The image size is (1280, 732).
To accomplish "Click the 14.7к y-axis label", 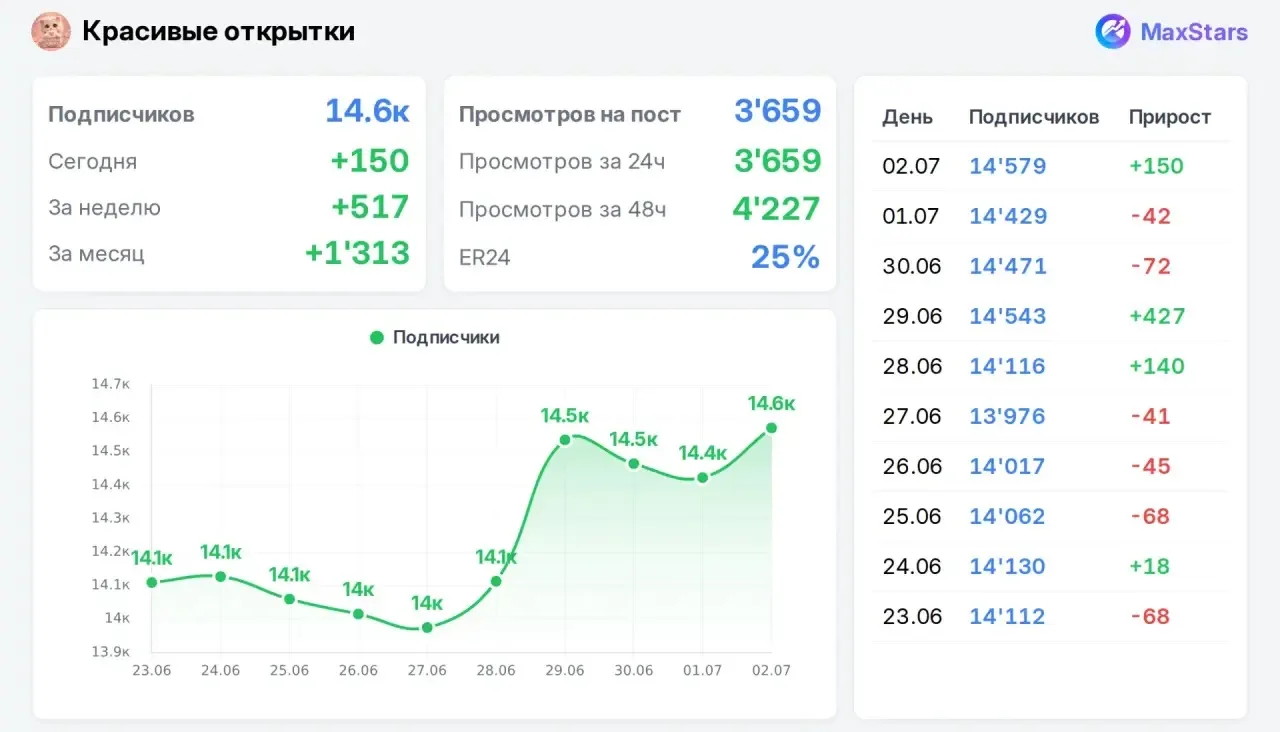I will (x=110, y=384).
